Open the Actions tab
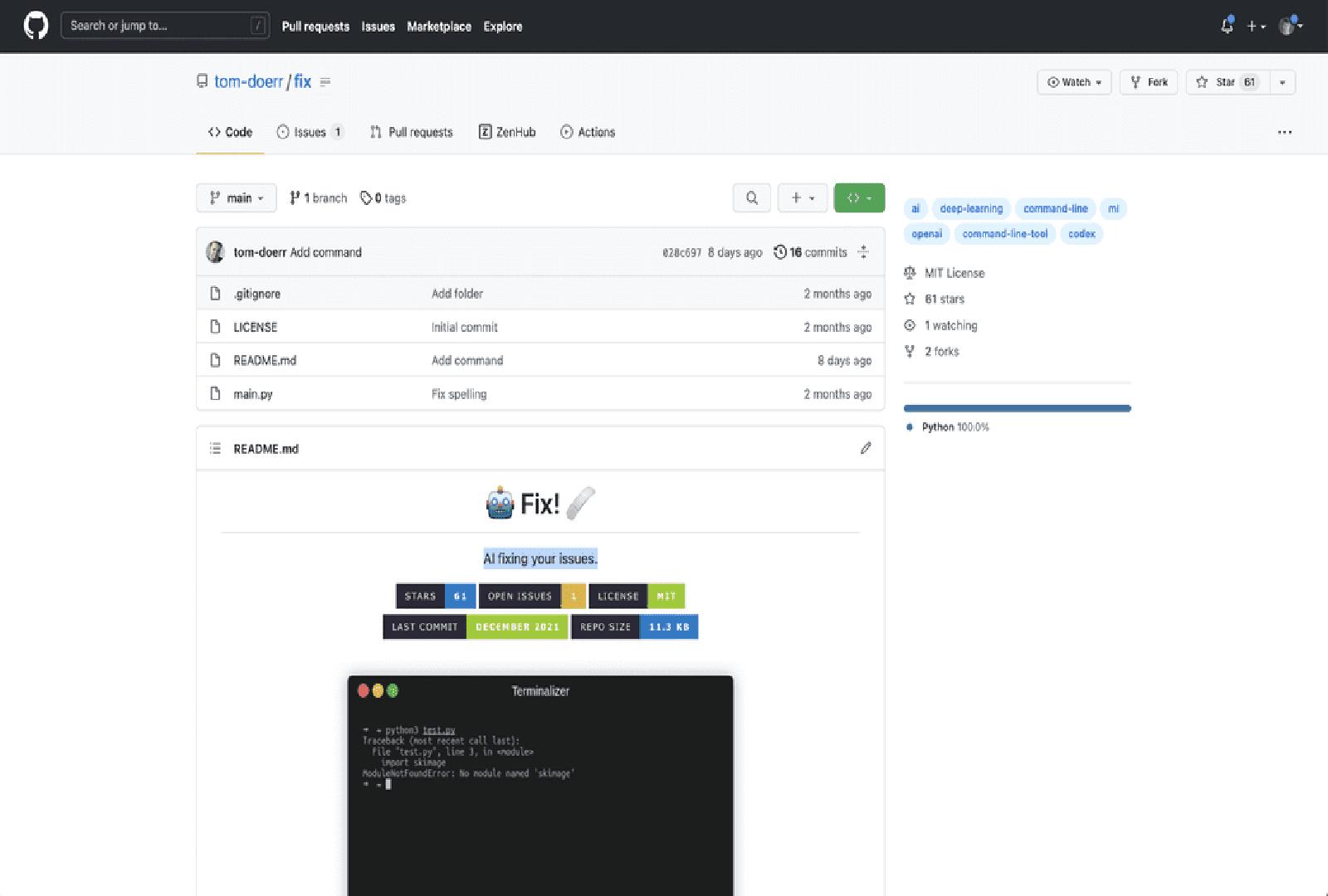1328x896 pixels. 588,132
